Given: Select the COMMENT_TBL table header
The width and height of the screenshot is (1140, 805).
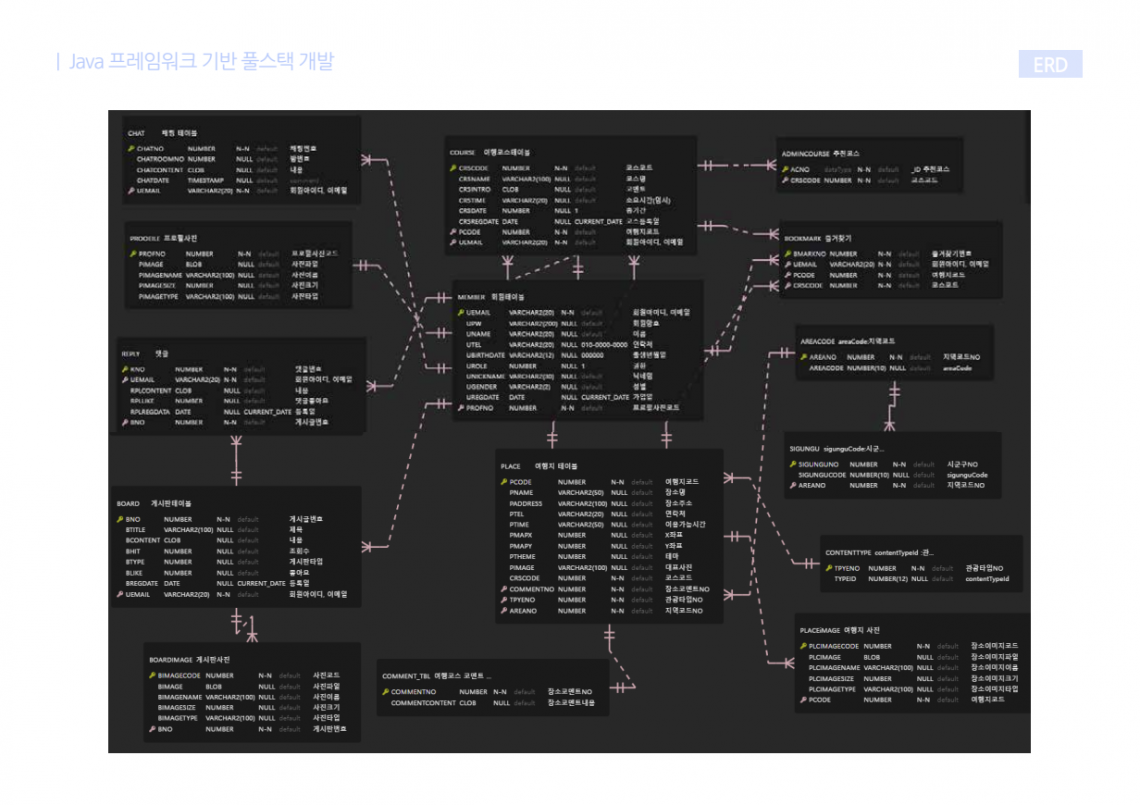Looking at the screenshot, I should point(437,676).
